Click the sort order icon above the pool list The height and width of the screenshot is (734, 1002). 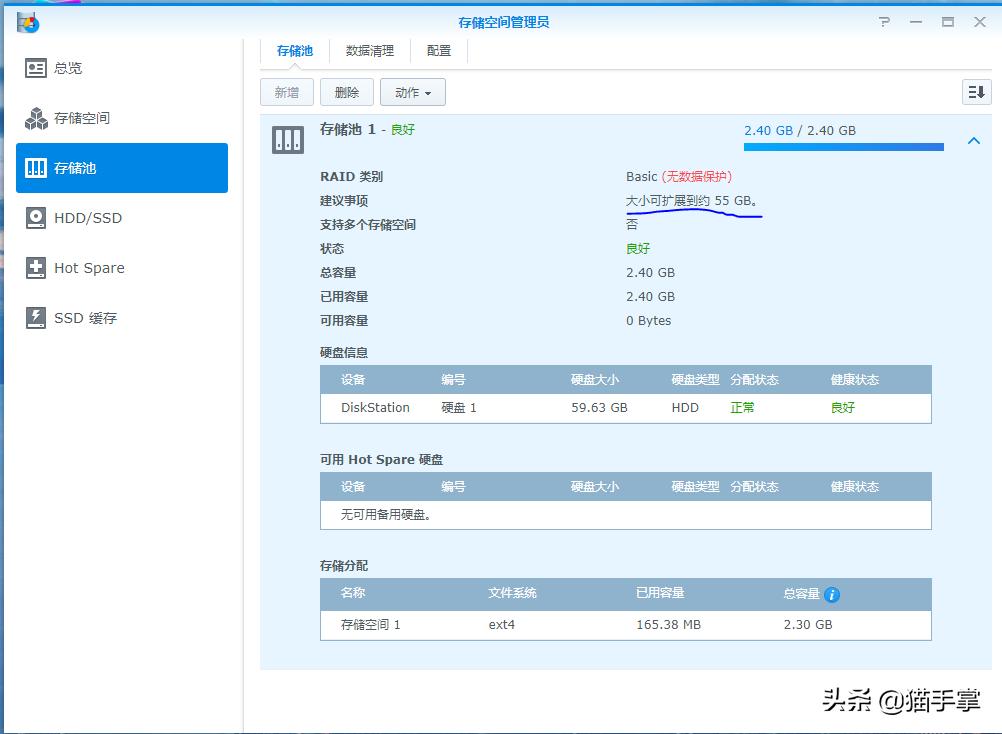976,91
